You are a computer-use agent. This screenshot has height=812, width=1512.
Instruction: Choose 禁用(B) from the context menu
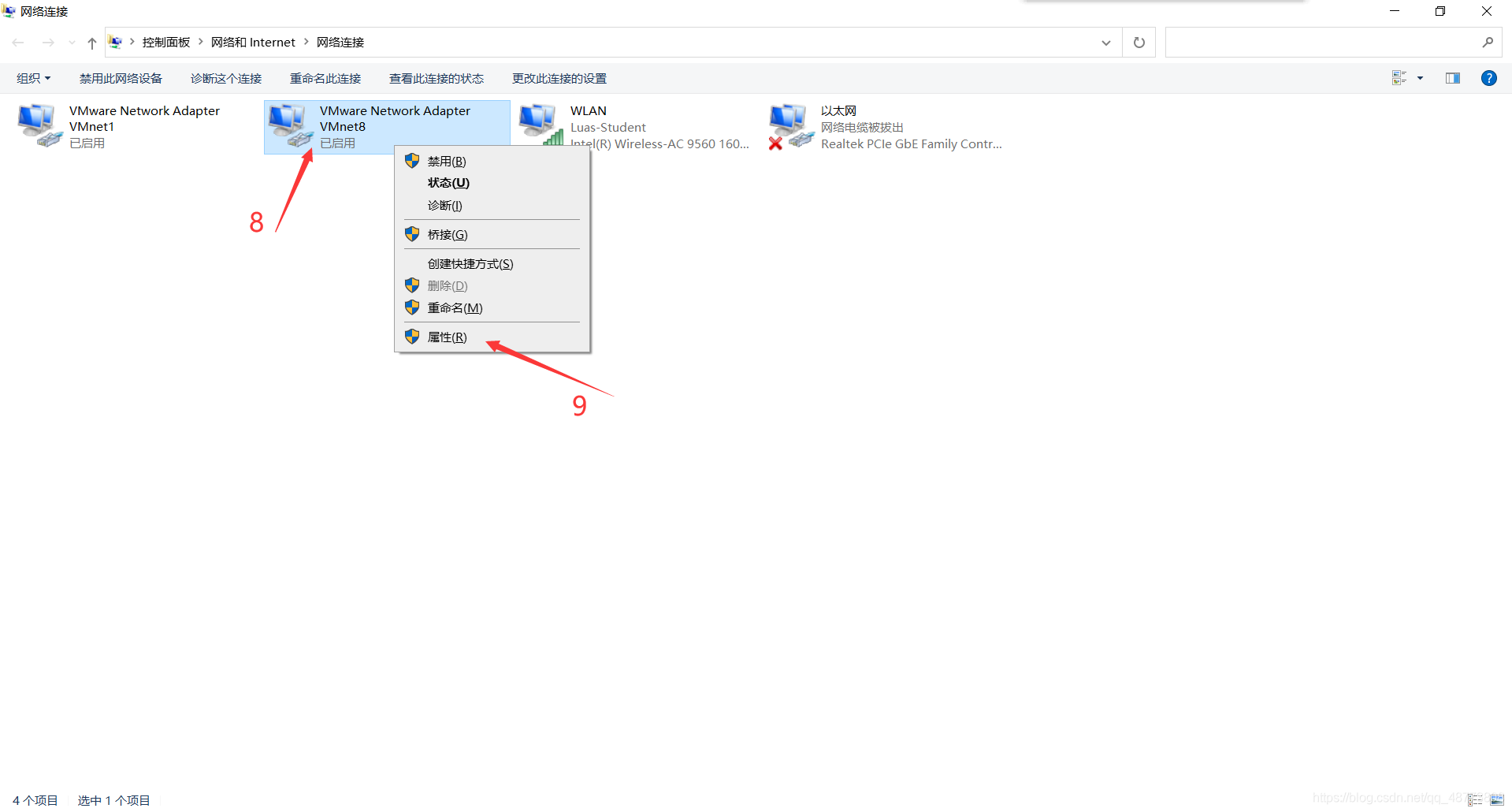(x=492, y=161)
